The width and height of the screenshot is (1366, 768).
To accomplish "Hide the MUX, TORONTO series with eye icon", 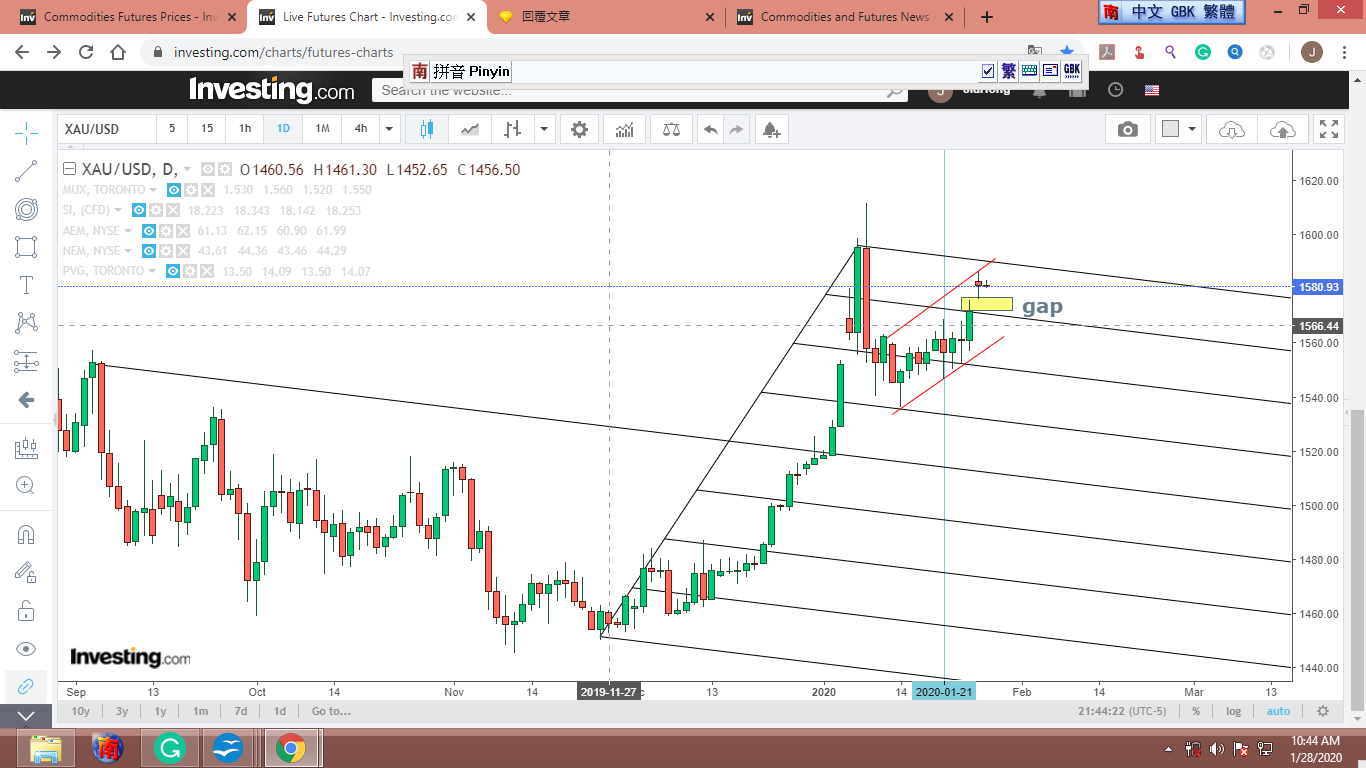I will (174, 190).
